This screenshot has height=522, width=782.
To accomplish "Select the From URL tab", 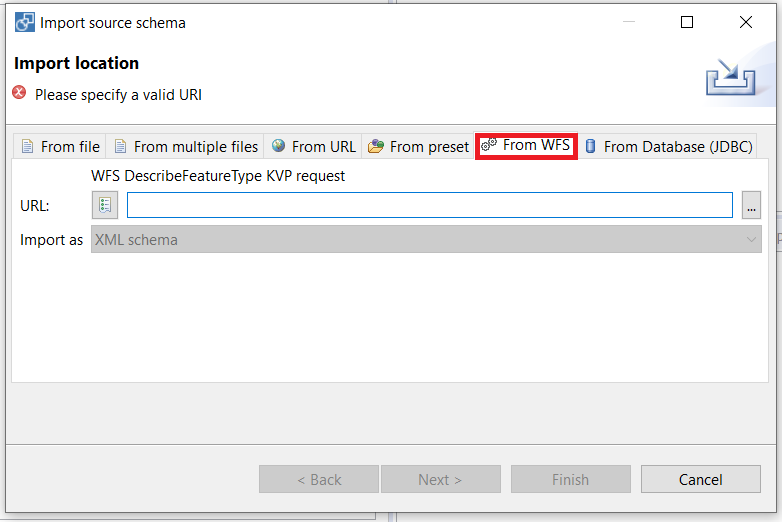I will (x=313, y=147).
